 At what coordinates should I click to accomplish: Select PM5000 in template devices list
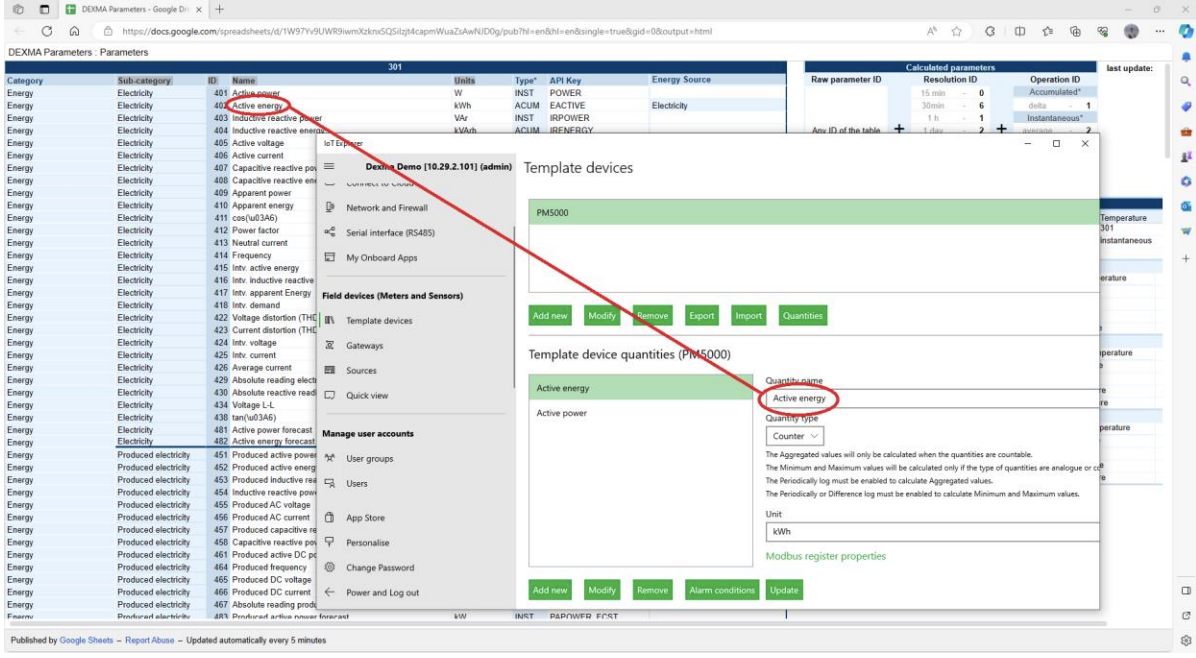click(814, 213)
